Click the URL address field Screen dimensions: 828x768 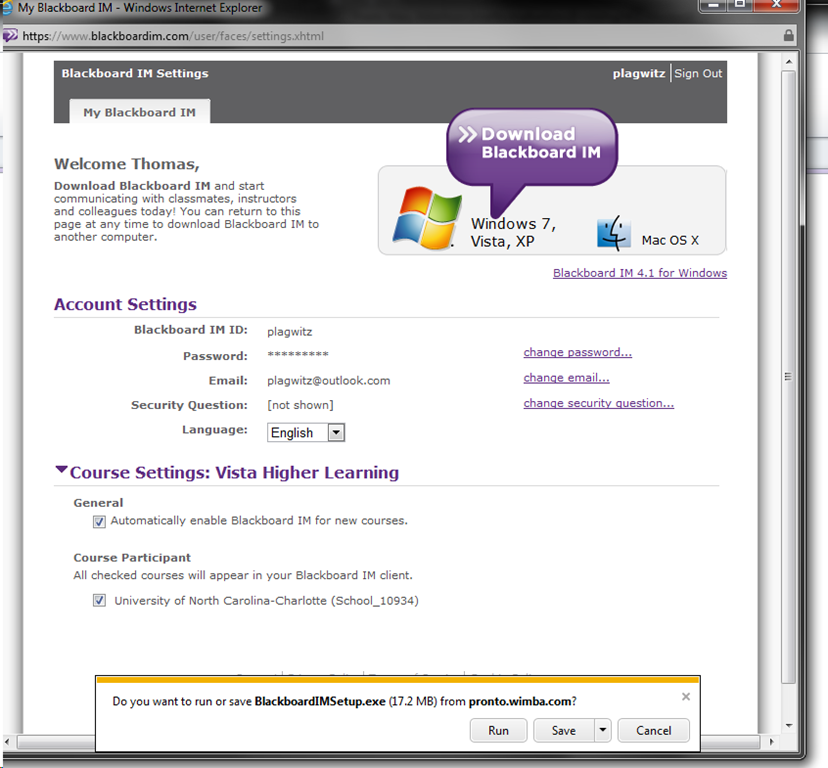pos(400,36)
